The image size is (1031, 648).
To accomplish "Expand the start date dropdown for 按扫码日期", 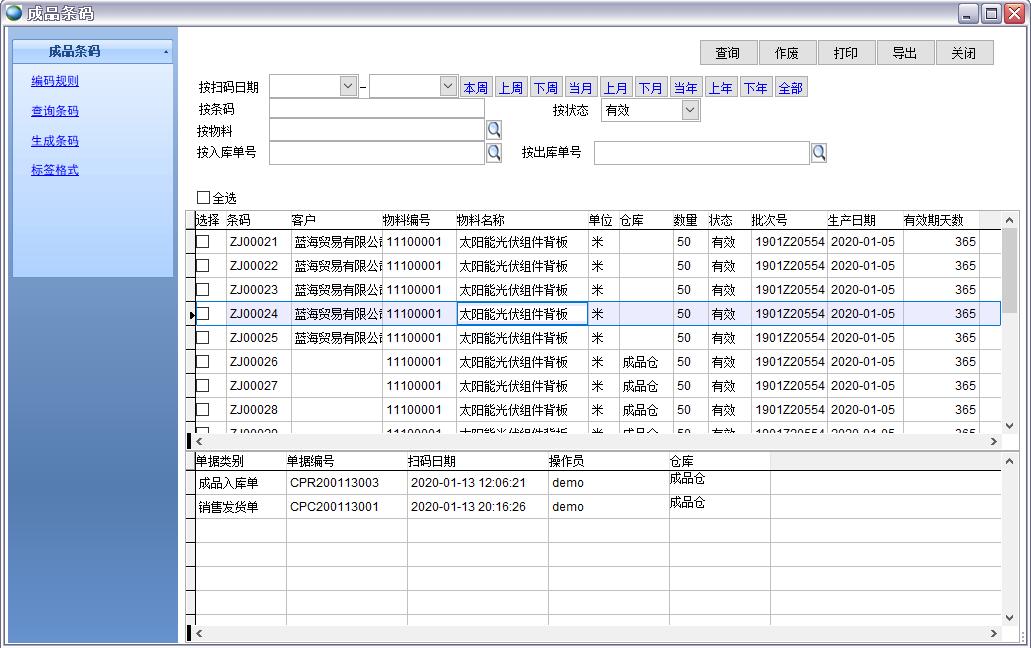I will click(x=348, y=87).
